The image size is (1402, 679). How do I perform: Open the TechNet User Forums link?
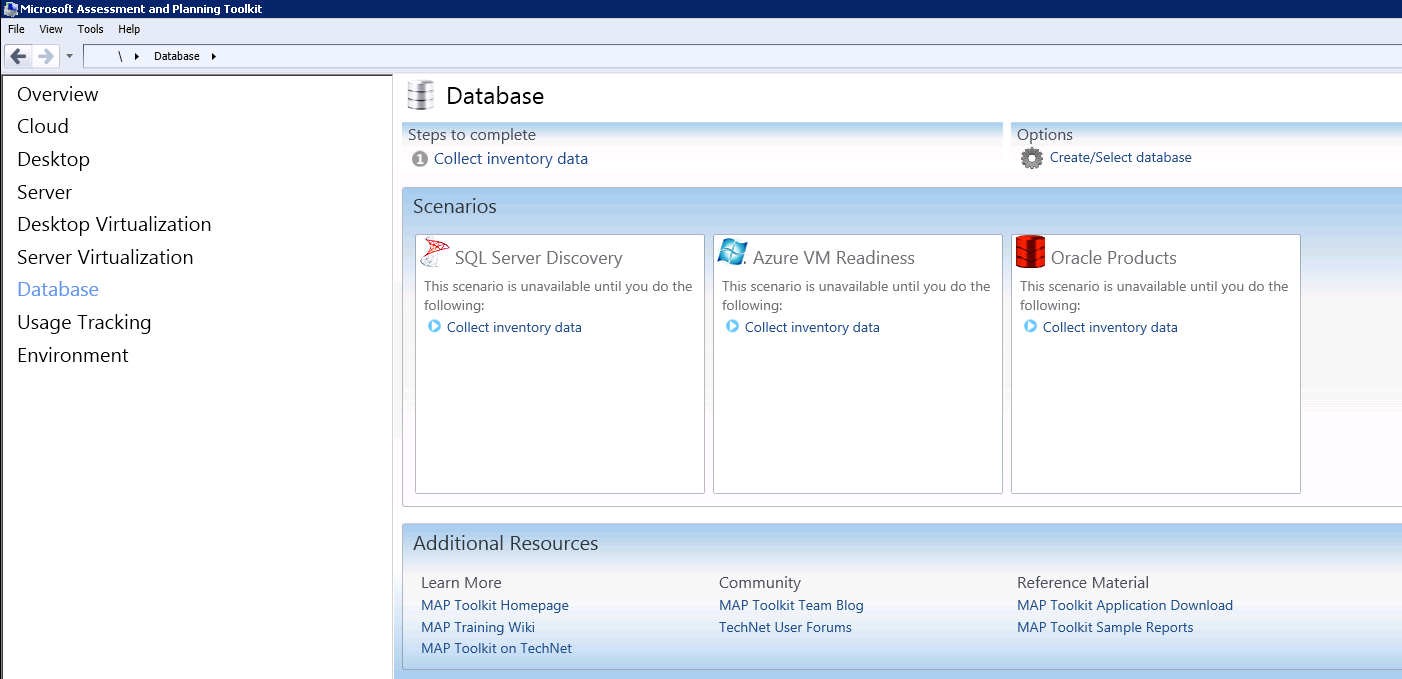[x=785, y=627]
